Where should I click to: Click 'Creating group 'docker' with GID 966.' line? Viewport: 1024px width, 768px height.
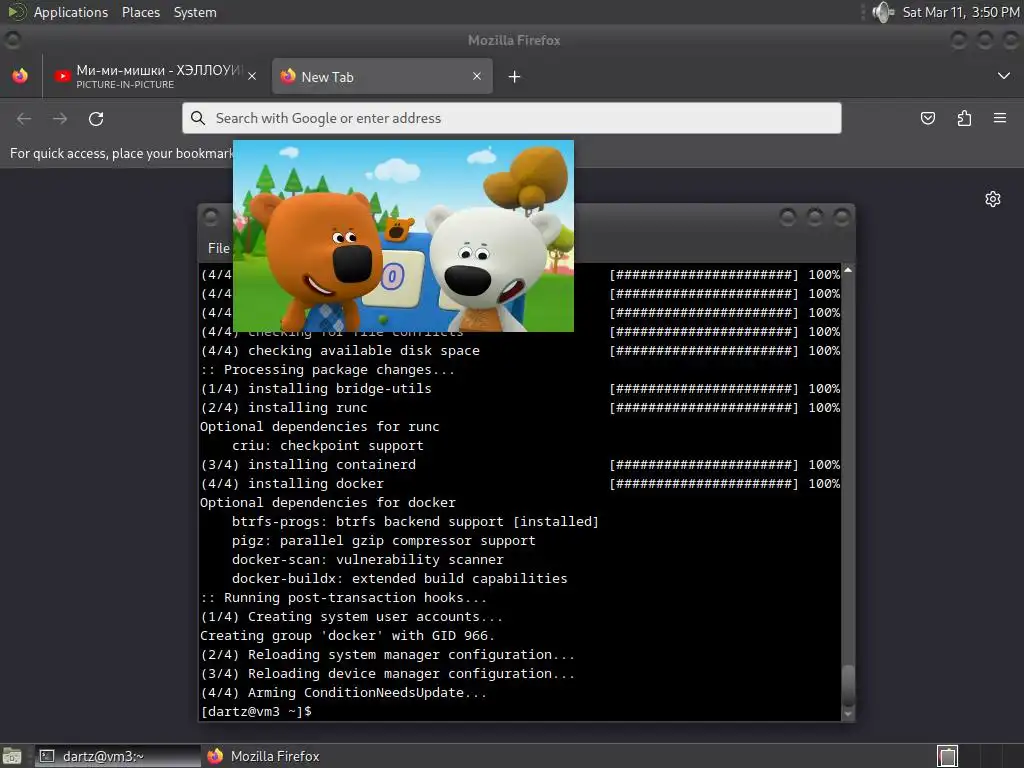pyautogui.click(x=347, y=636)
